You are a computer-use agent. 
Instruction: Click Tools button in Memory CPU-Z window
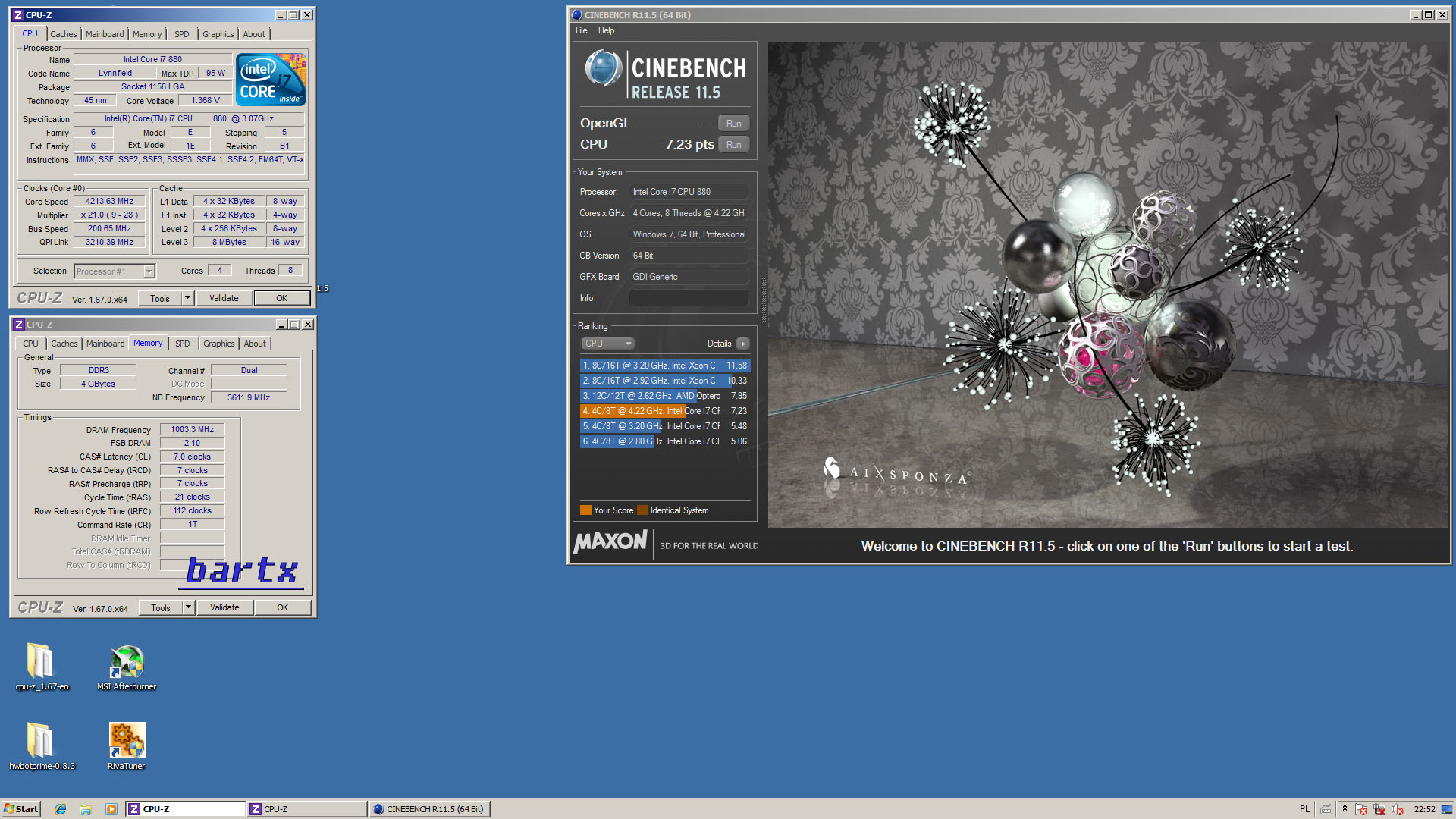pos(161,608)
